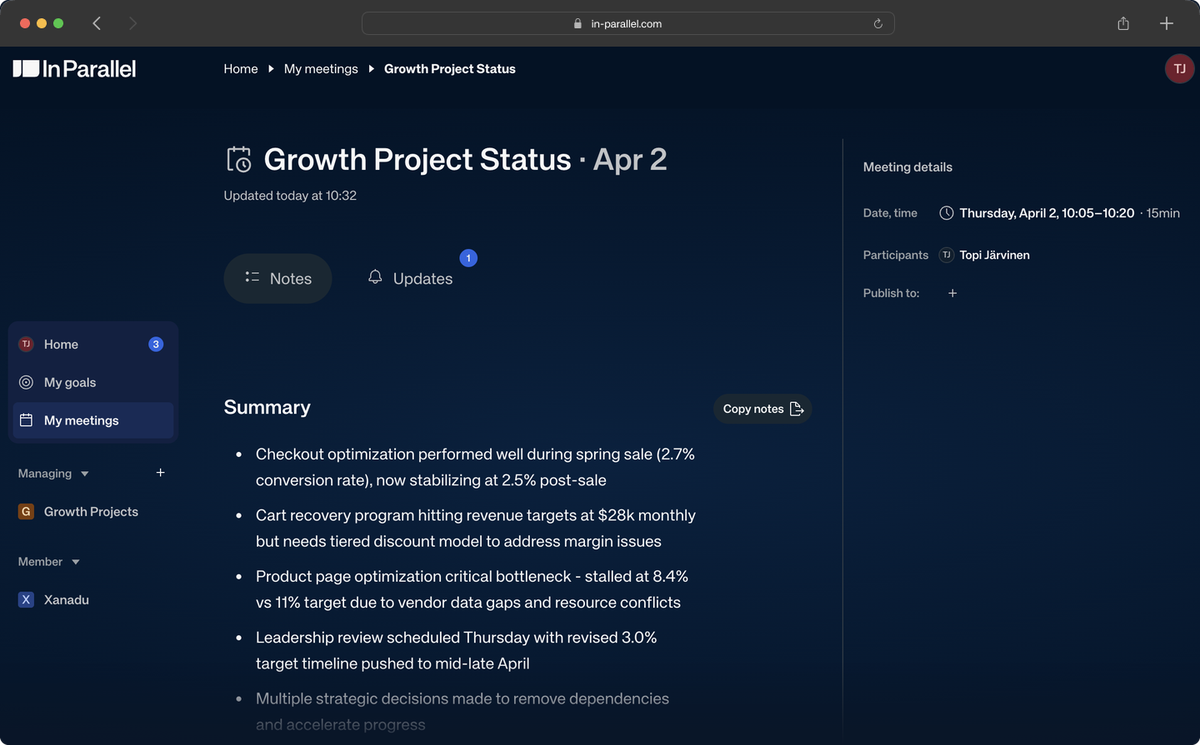Click the calendar icon for My meetings
The height and width of the screenshot is (745, 1200).
point(26,420)
